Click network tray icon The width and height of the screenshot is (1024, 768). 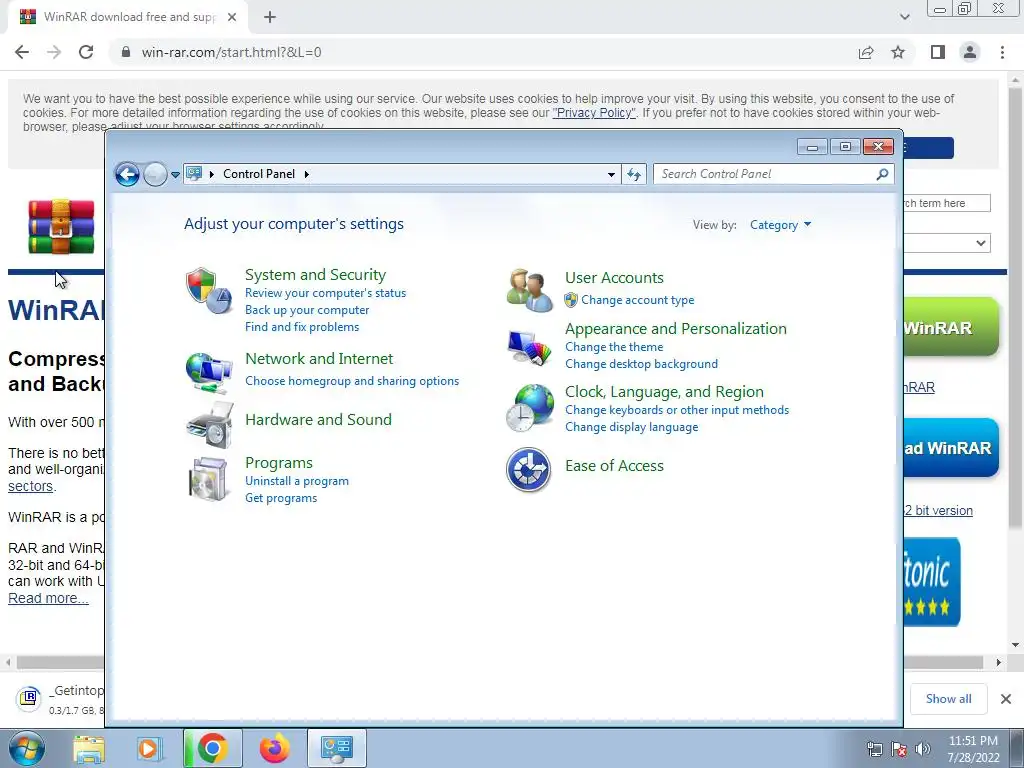874,749
